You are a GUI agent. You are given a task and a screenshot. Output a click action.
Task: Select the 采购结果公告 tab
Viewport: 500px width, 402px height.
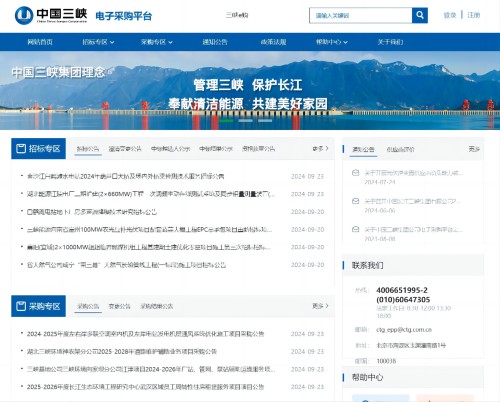[157, 306]
